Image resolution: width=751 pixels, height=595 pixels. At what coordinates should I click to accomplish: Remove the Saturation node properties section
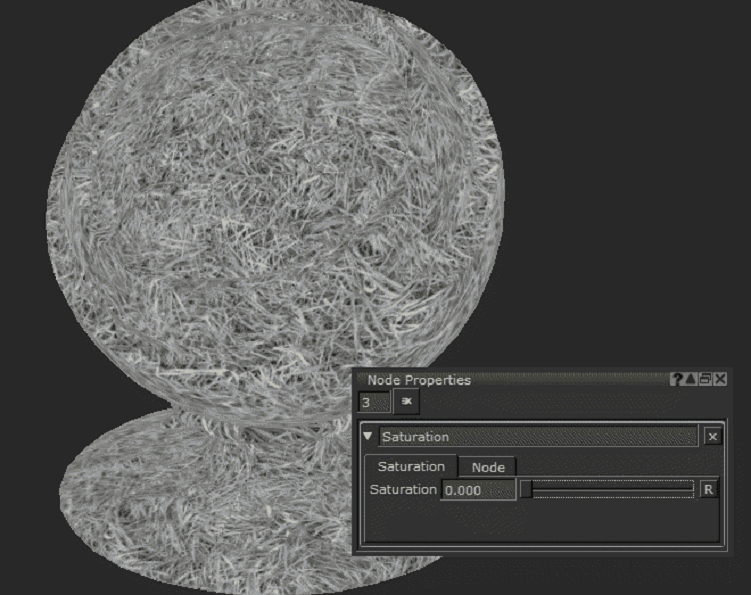tap(711, 437)
